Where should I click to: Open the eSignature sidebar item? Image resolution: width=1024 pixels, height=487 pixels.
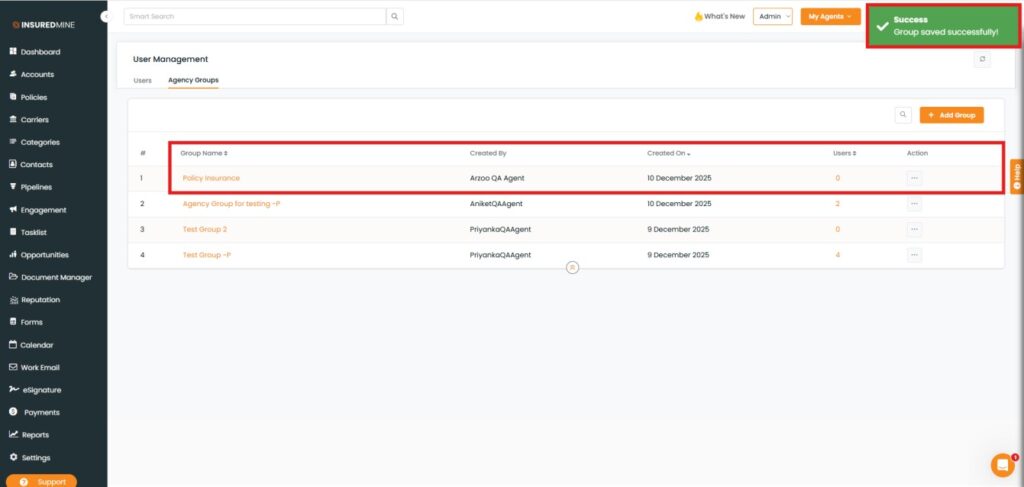[42, 390]
